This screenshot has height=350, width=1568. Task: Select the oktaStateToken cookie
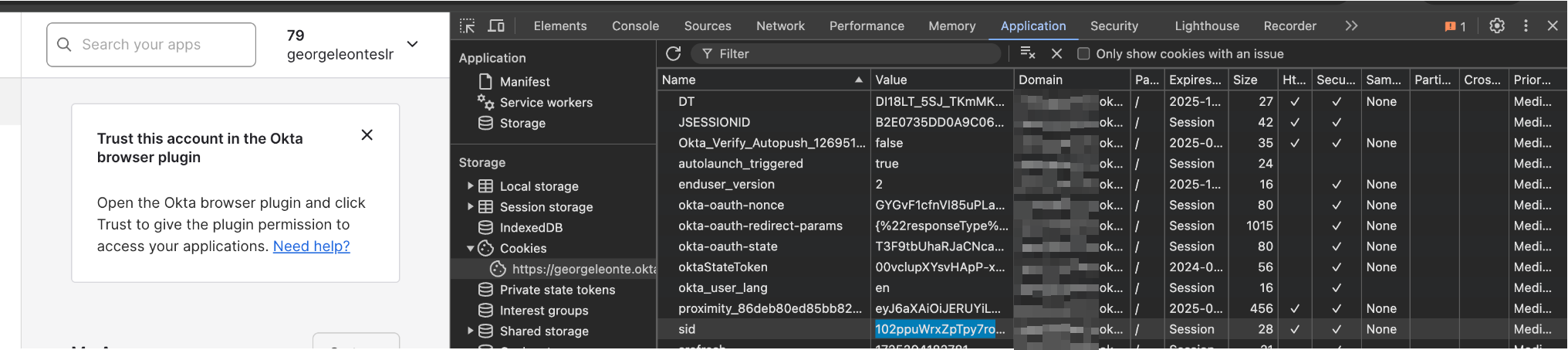click(x=1112, y=267)
